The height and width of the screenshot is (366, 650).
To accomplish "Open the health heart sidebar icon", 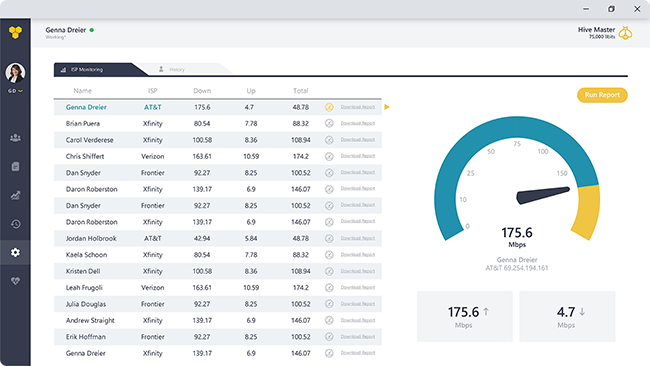I will [15, 281].
